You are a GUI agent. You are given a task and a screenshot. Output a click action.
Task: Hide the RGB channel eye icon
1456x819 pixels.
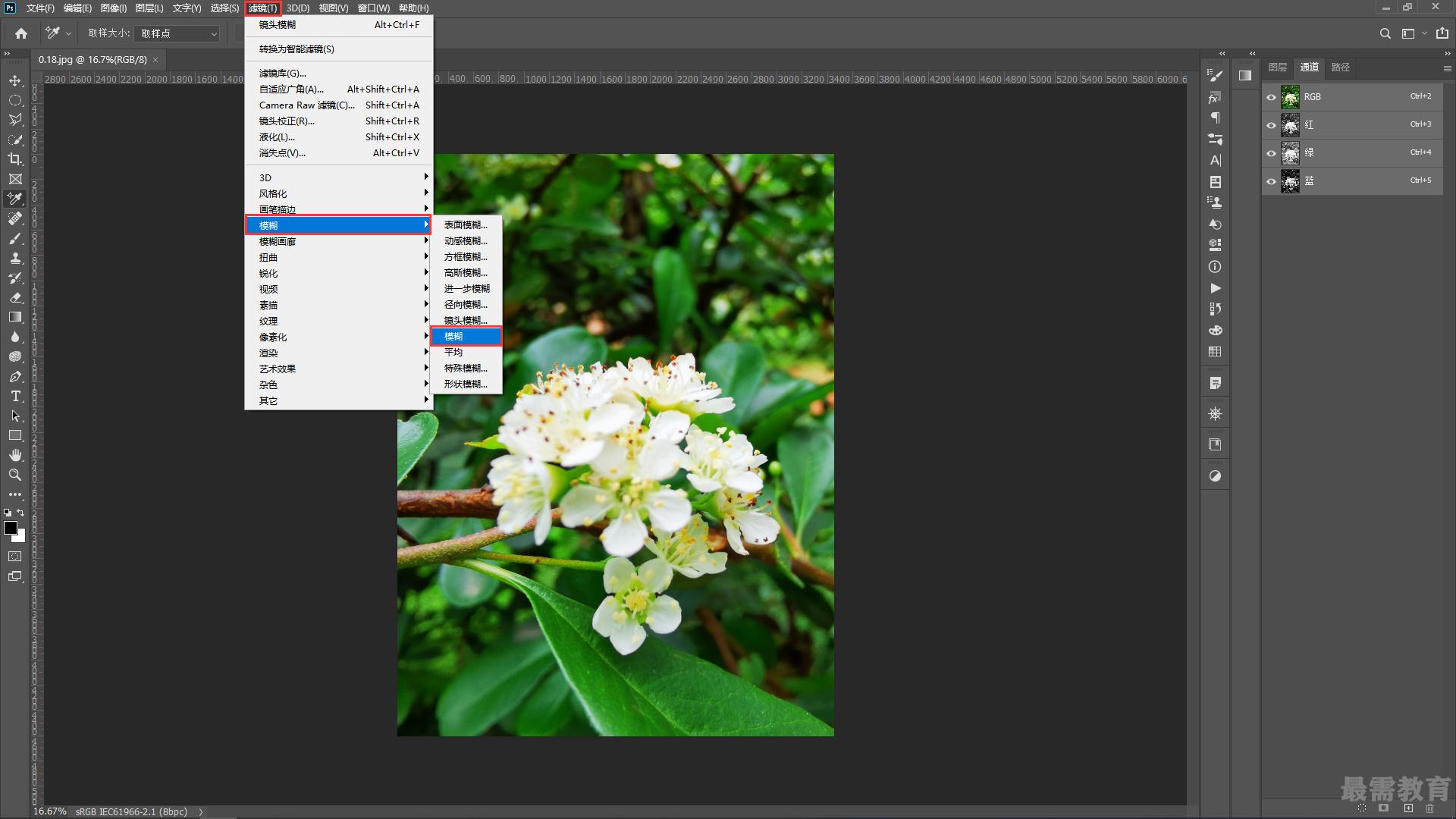(1272, 97)
